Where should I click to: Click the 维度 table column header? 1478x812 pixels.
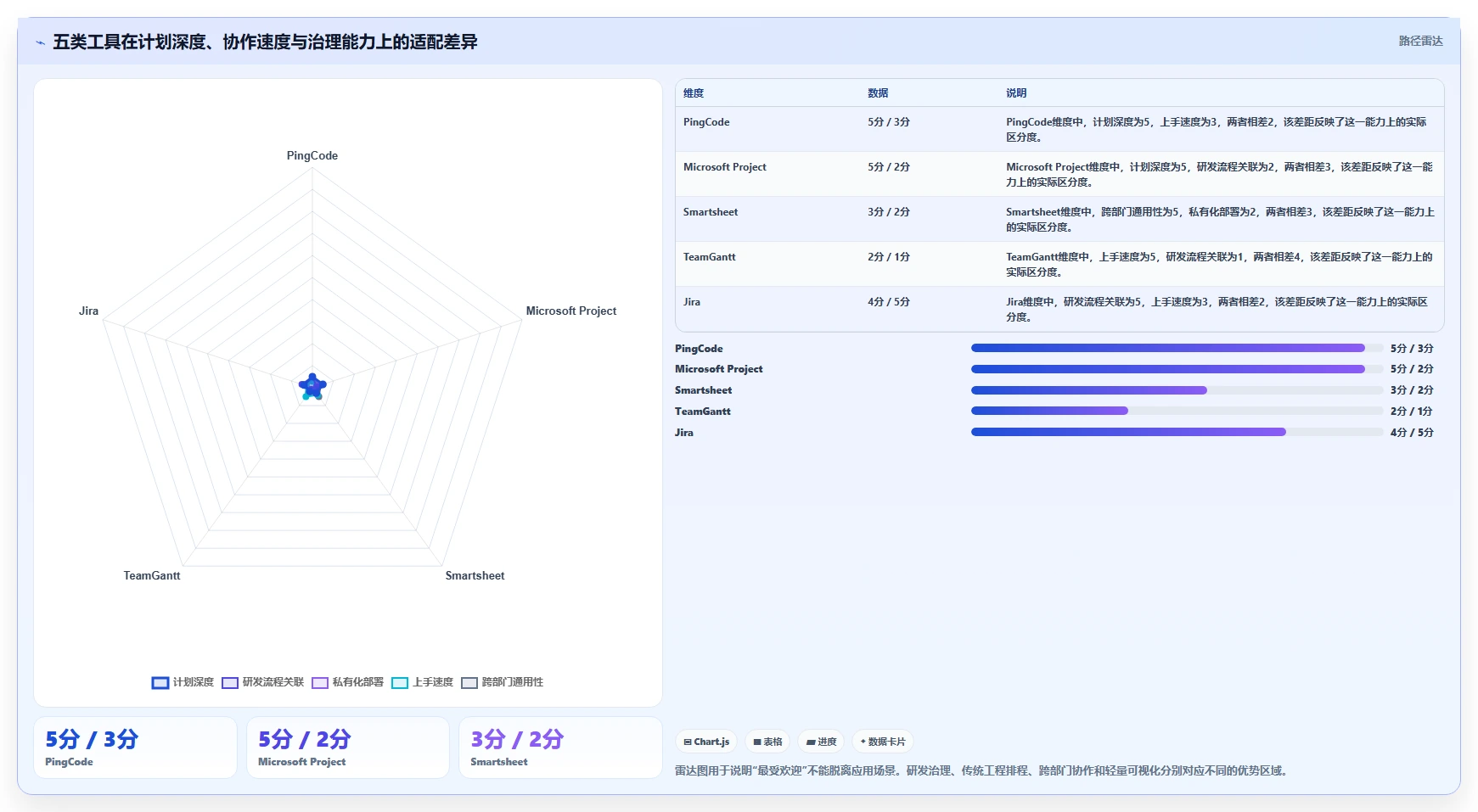pos(694,93)
